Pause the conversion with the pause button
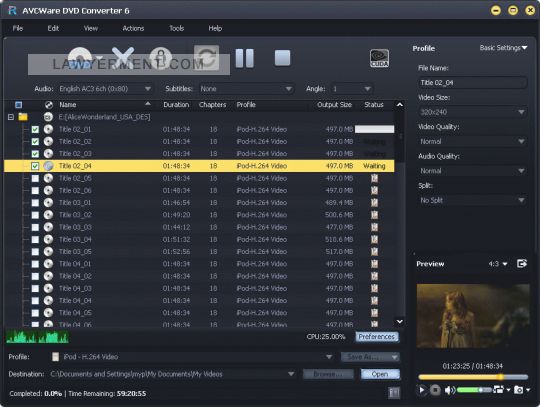This screenshot has height=407, width=540. point(245,58)
